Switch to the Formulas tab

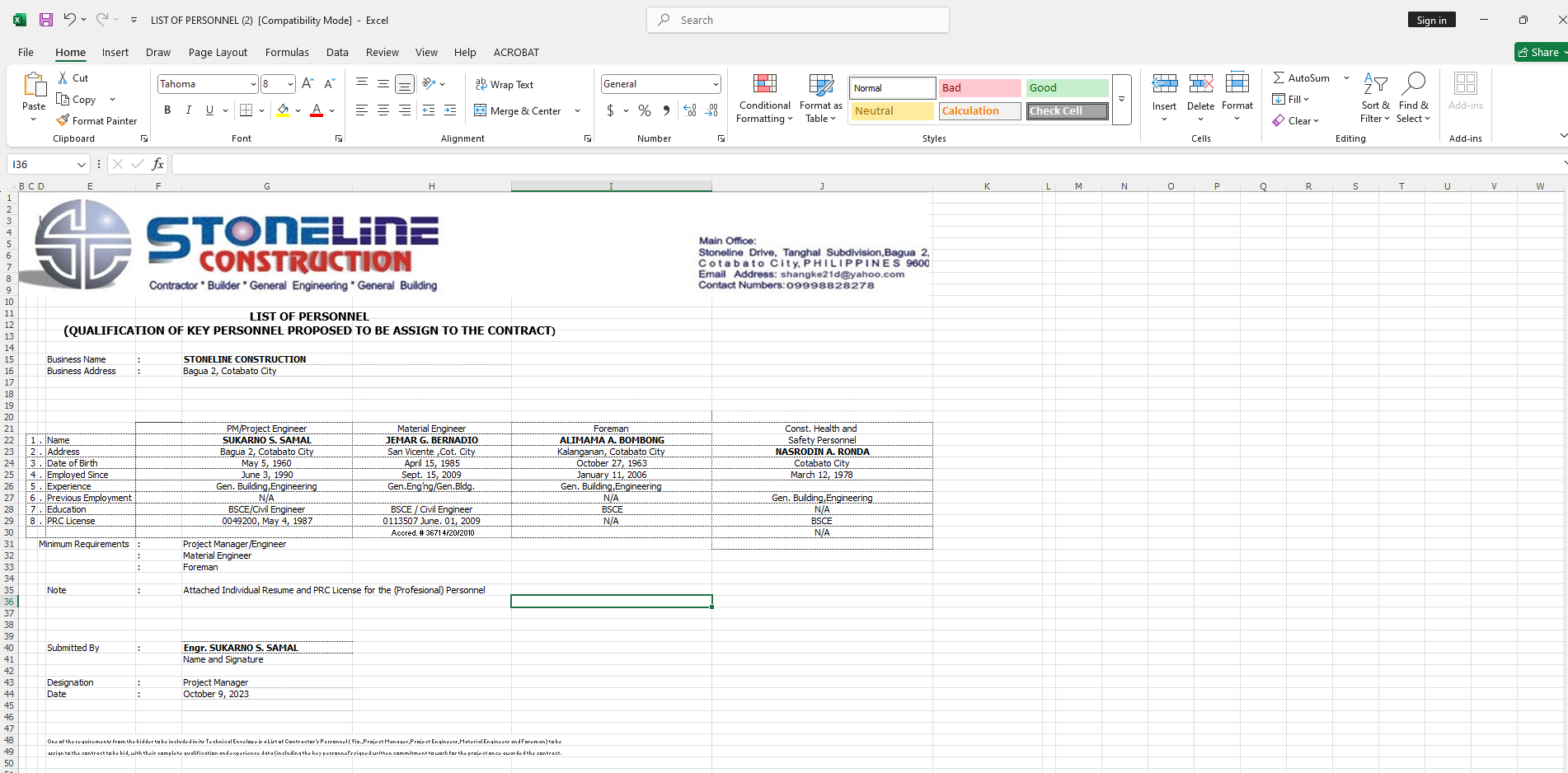287,52
